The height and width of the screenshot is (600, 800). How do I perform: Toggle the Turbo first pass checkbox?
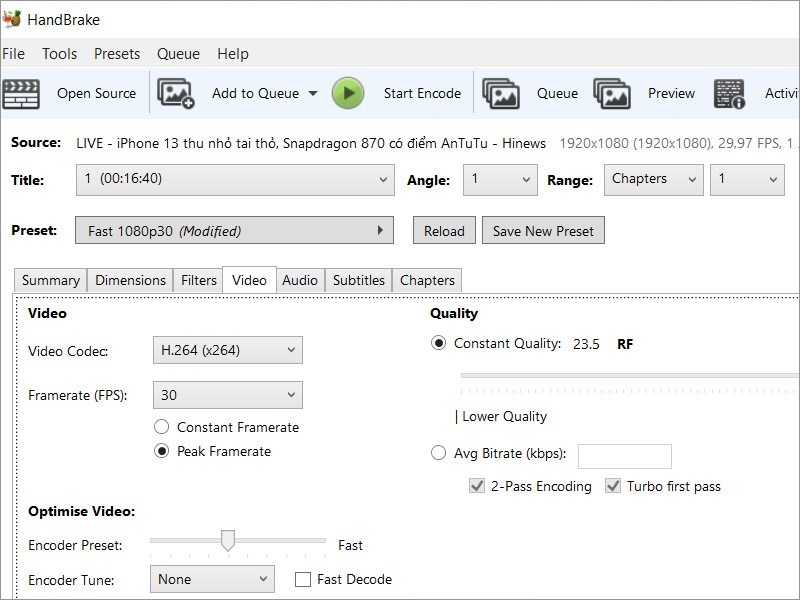(613, 486)
